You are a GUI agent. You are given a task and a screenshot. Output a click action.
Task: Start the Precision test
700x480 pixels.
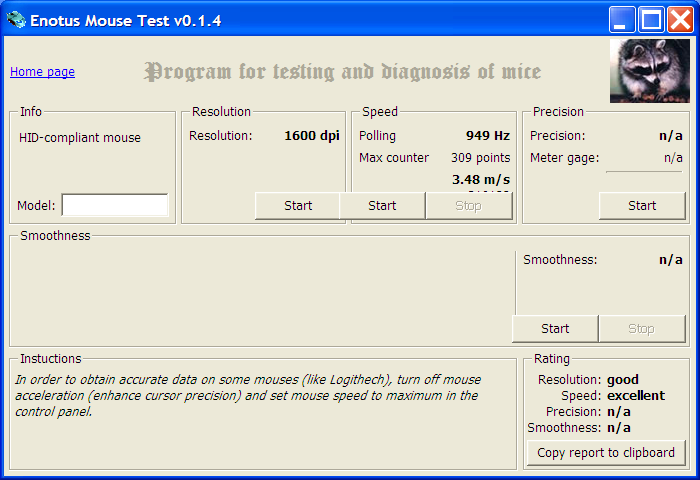(x=642, y=206)
